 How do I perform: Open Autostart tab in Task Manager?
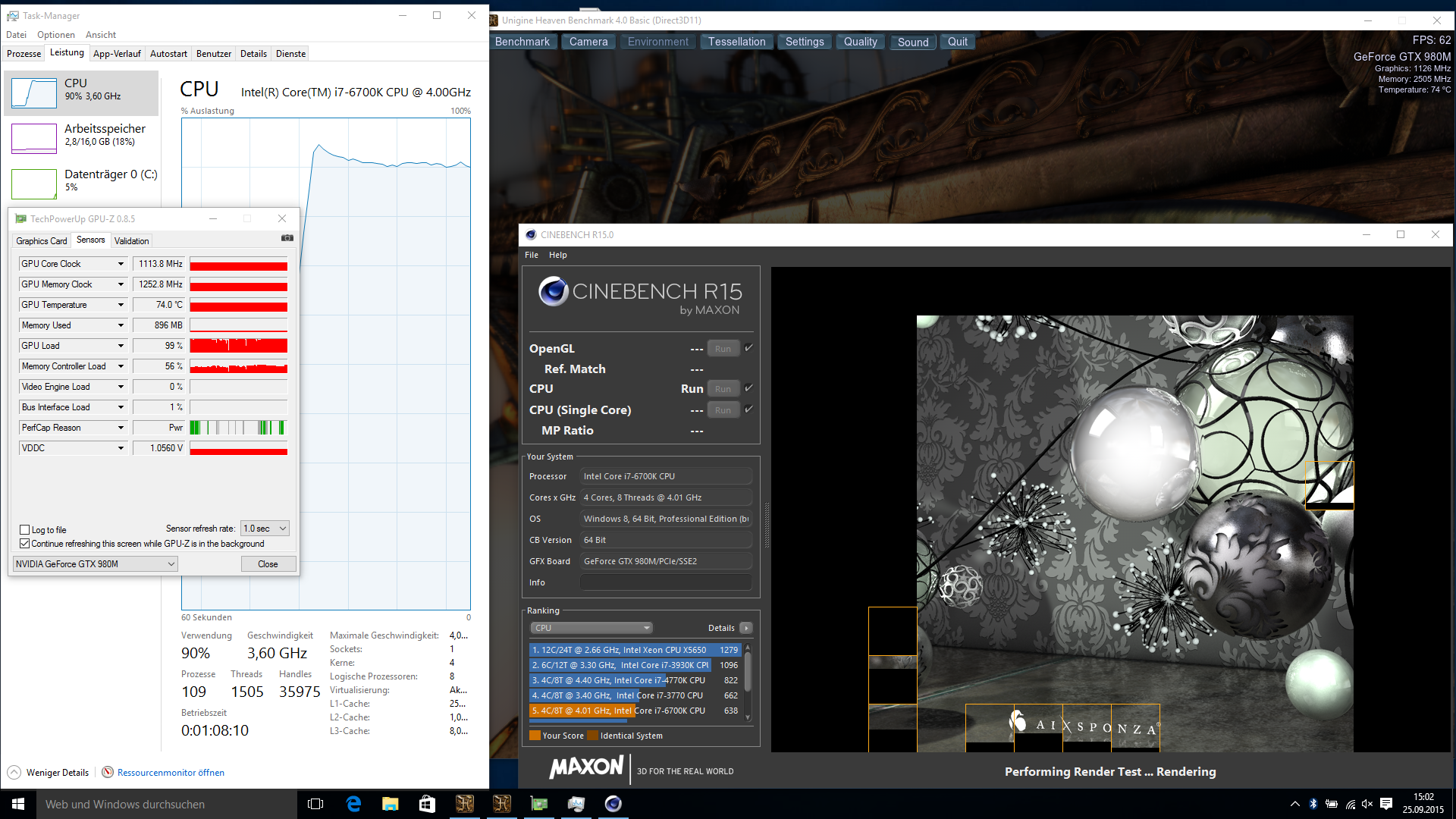(168, 54)
